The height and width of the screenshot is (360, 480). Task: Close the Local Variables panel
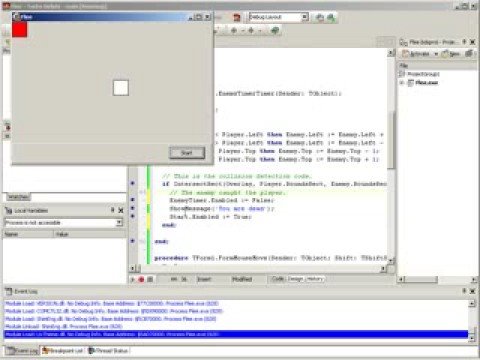click(x=121, y=210)
